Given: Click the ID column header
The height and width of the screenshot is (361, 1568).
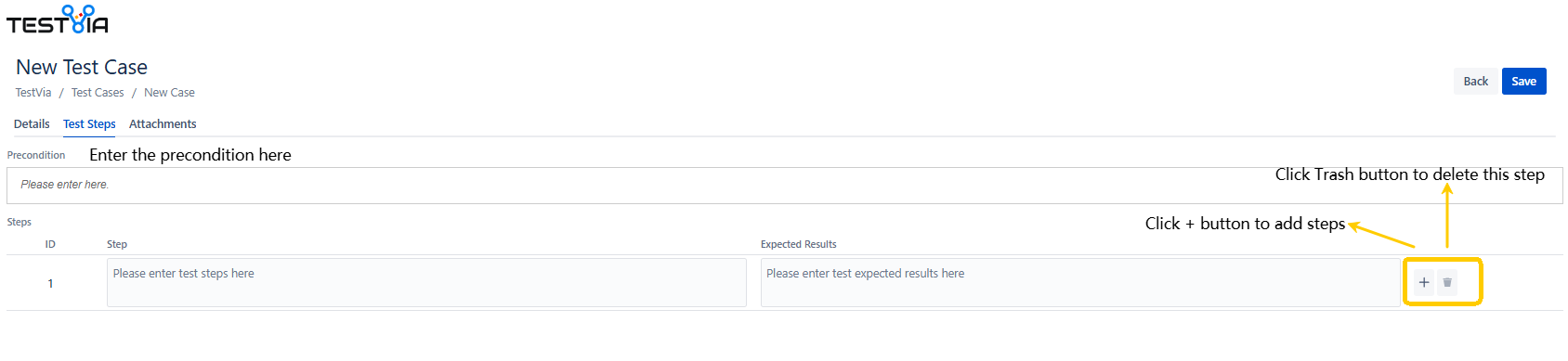Looking at the screenshot, I should tap(50, 245).
